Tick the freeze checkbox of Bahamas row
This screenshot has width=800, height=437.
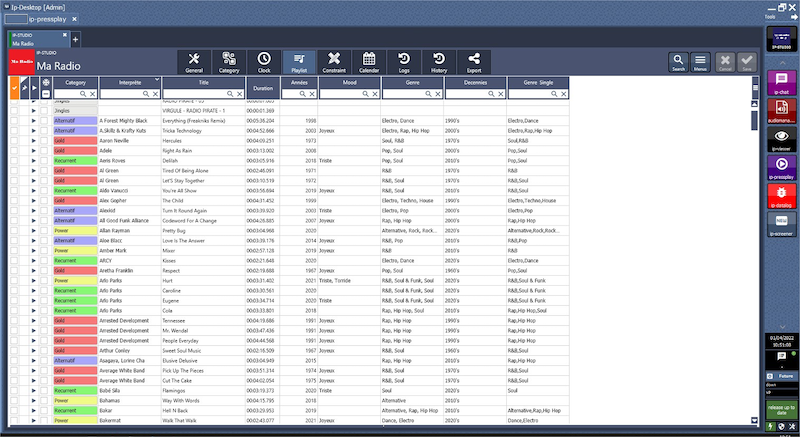click(x=44, y=400)
